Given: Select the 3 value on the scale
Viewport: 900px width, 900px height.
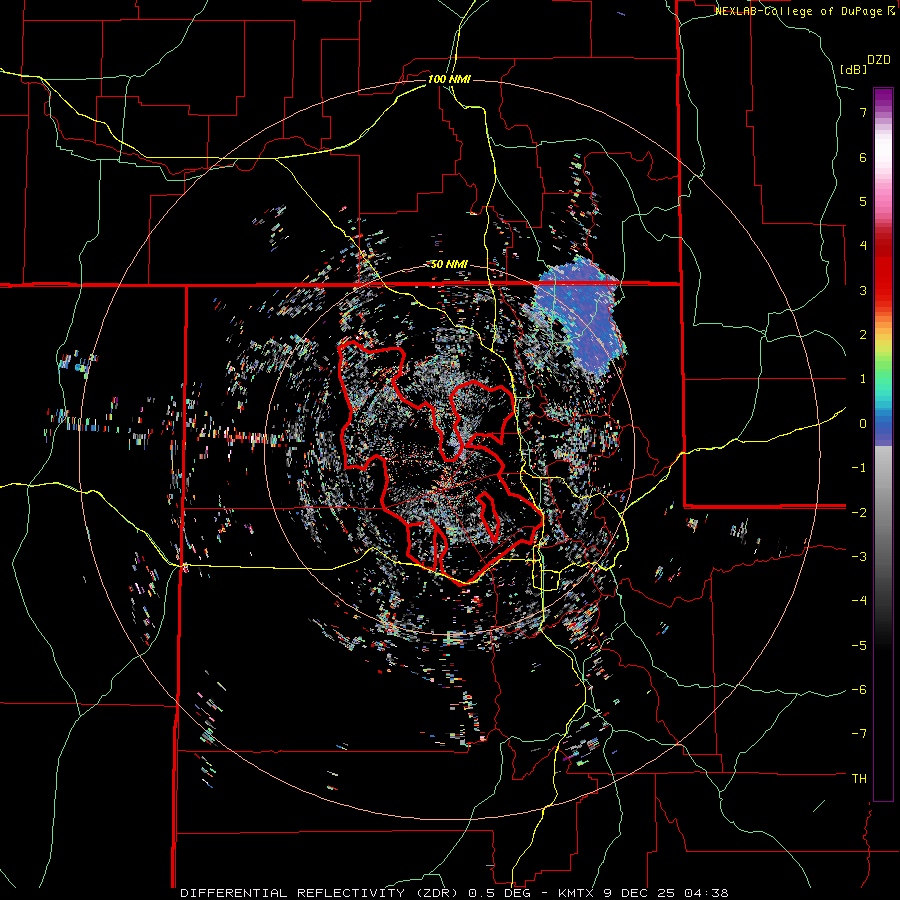Looking at the screenshot, I should point(863,290).
